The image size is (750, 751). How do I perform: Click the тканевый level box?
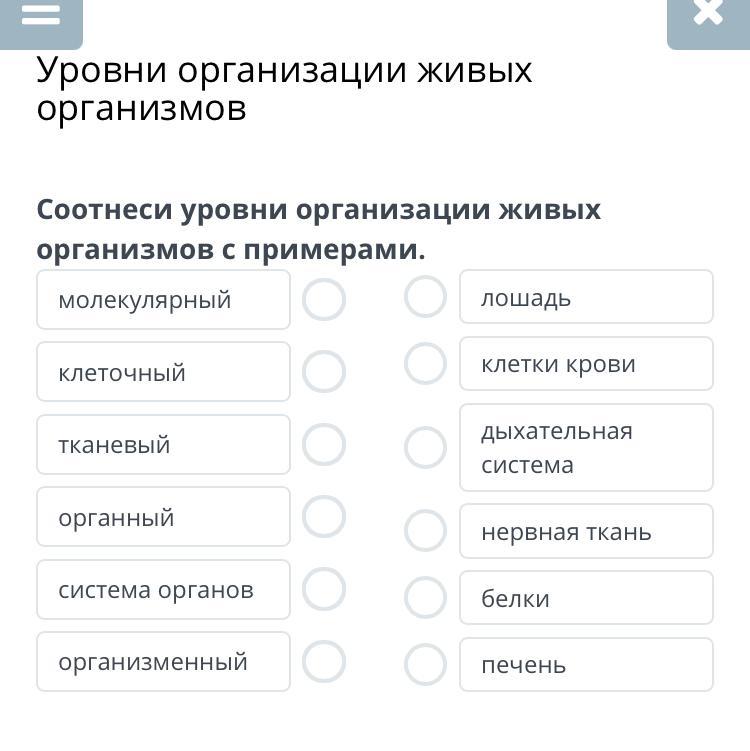163,445
